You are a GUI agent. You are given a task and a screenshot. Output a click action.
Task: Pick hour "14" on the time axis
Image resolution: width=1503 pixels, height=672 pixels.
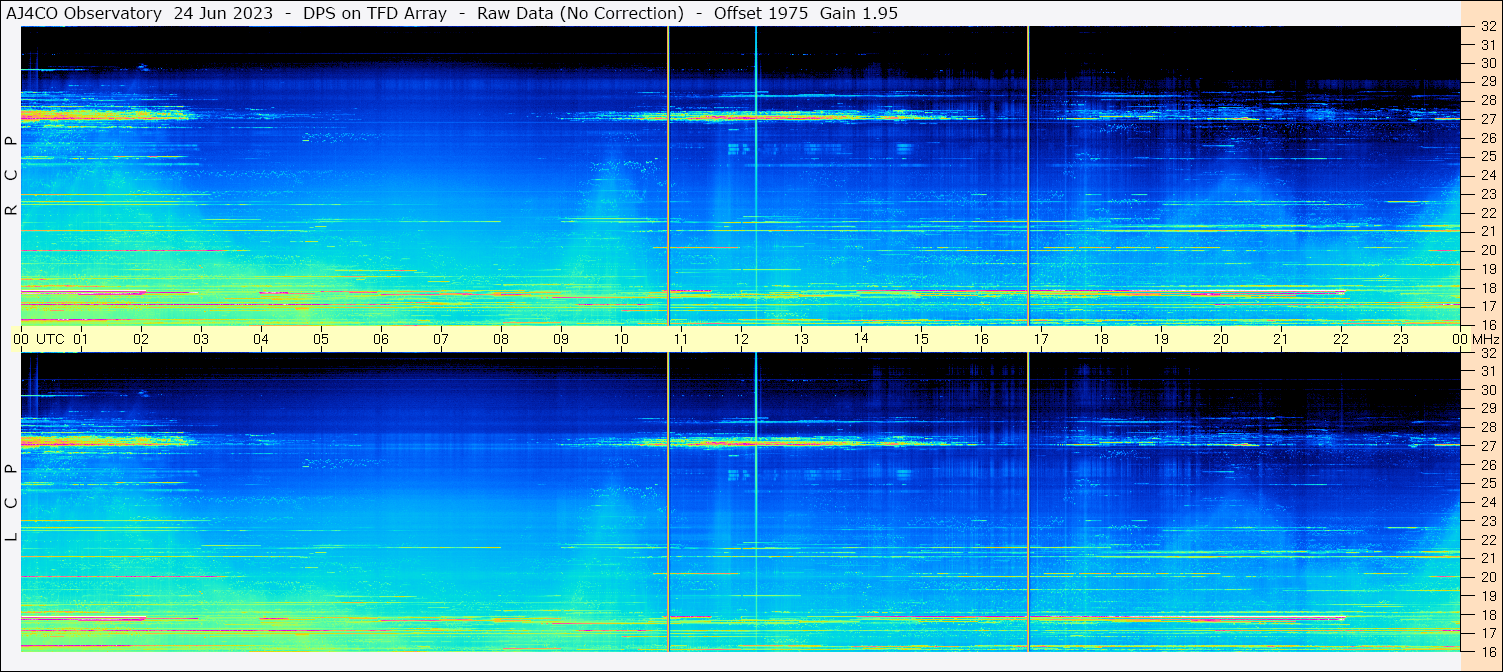(x=861, y=338)
